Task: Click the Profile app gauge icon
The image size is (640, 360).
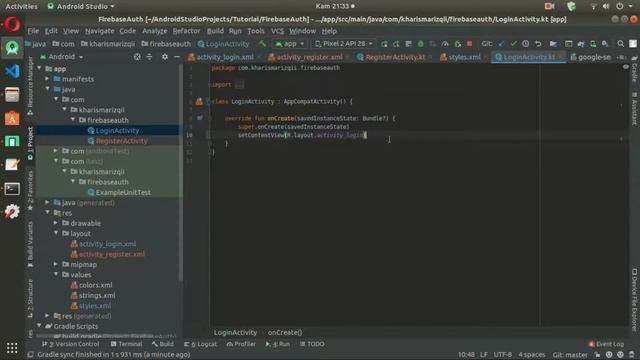Action: (445, 44)
